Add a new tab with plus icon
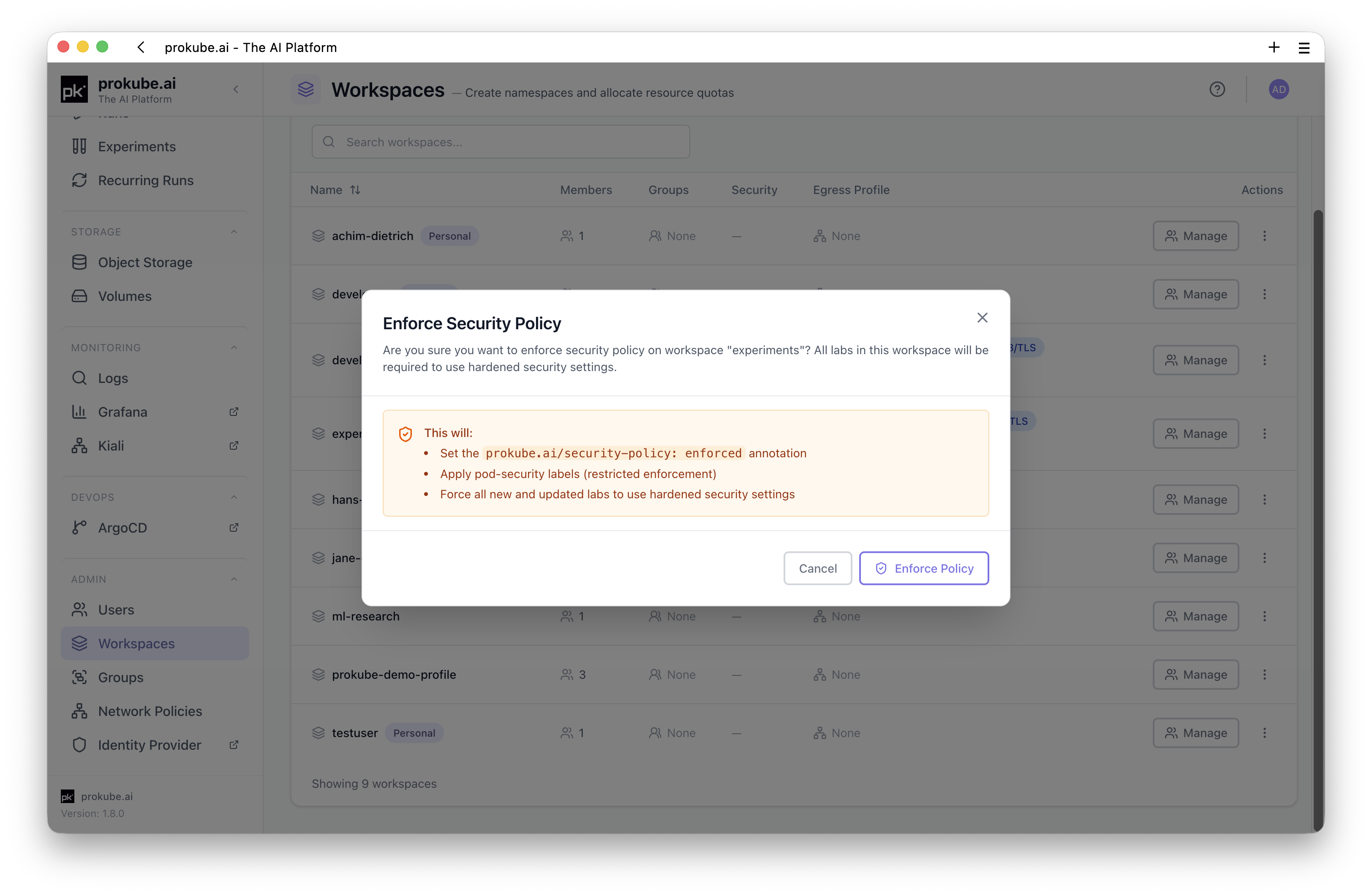The width and height of the screenshot is (1372, 896). coord(1274,47)
